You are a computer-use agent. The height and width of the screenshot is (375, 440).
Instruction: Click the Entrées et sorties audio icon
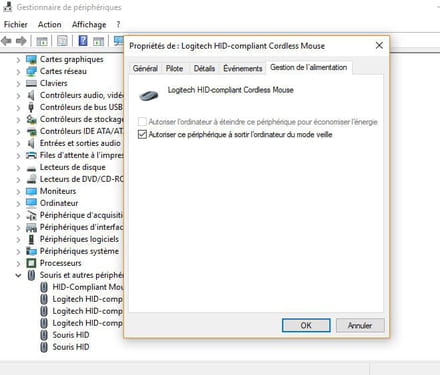point(31,143)
